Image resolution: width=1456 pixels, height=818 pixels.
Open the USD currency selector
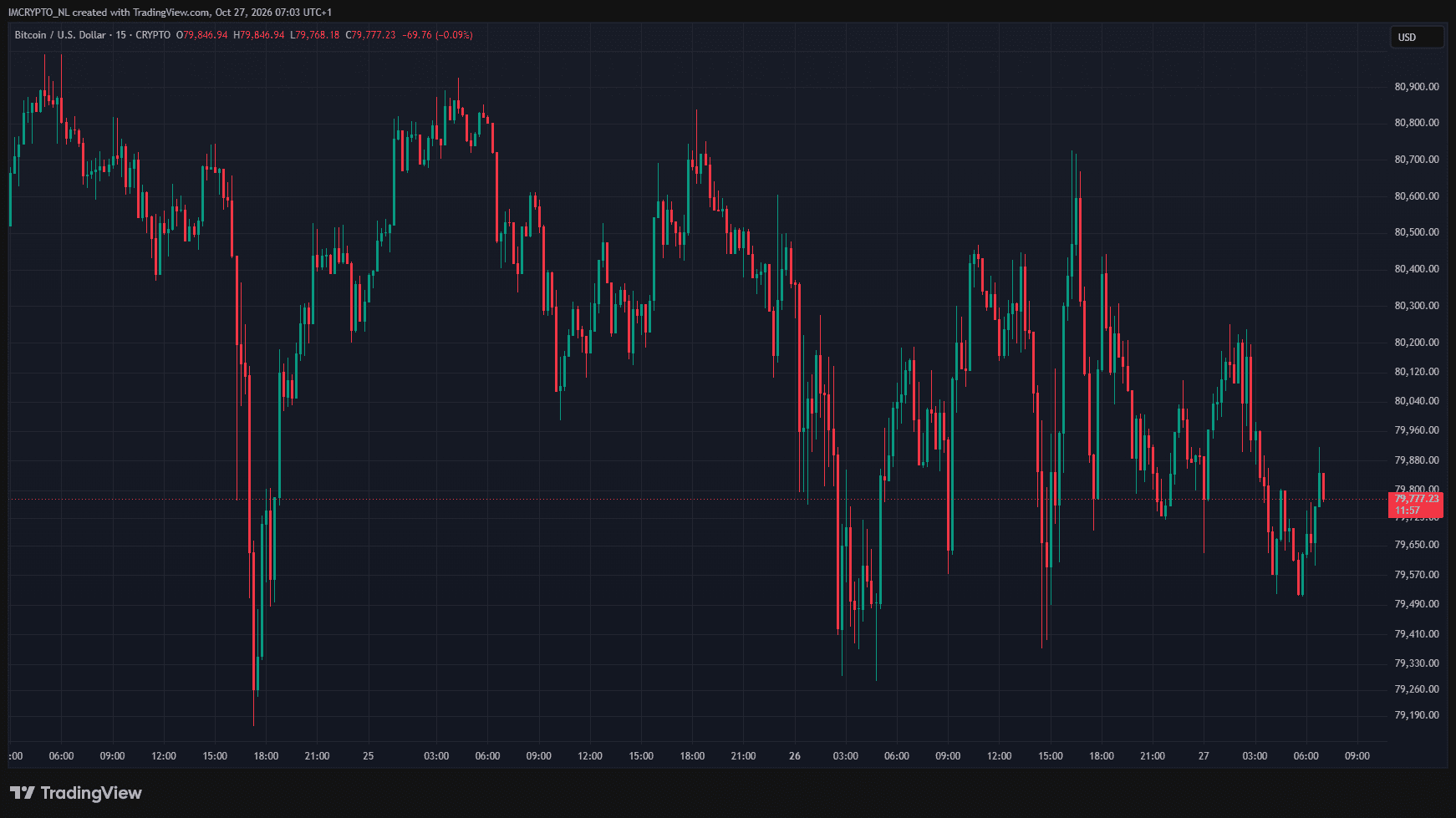coord(1417,37)
